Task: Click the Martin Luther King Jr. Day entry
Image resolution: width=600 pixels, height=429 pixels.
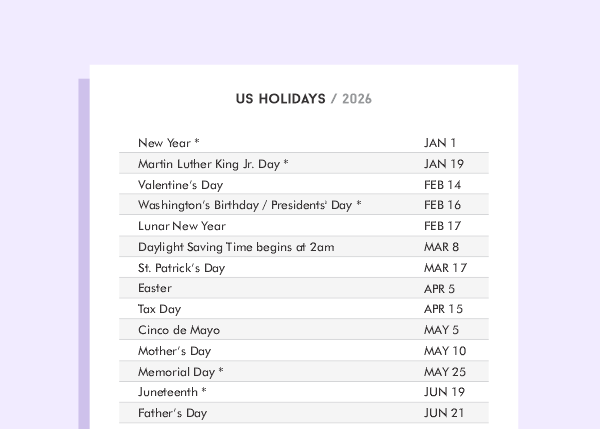Action: click(x=213, y=164)
